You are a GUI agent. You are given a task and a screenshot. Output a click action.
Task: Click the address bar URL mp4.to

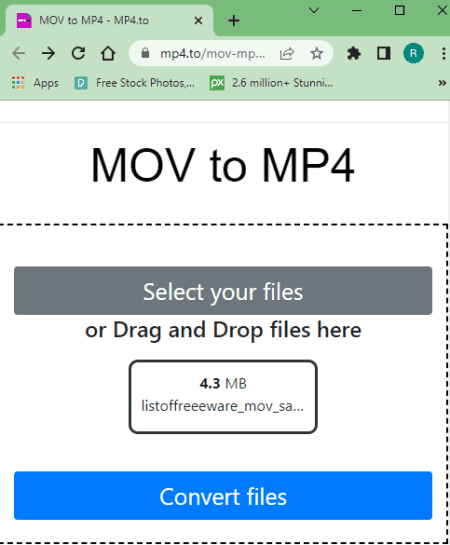point(212,54)
